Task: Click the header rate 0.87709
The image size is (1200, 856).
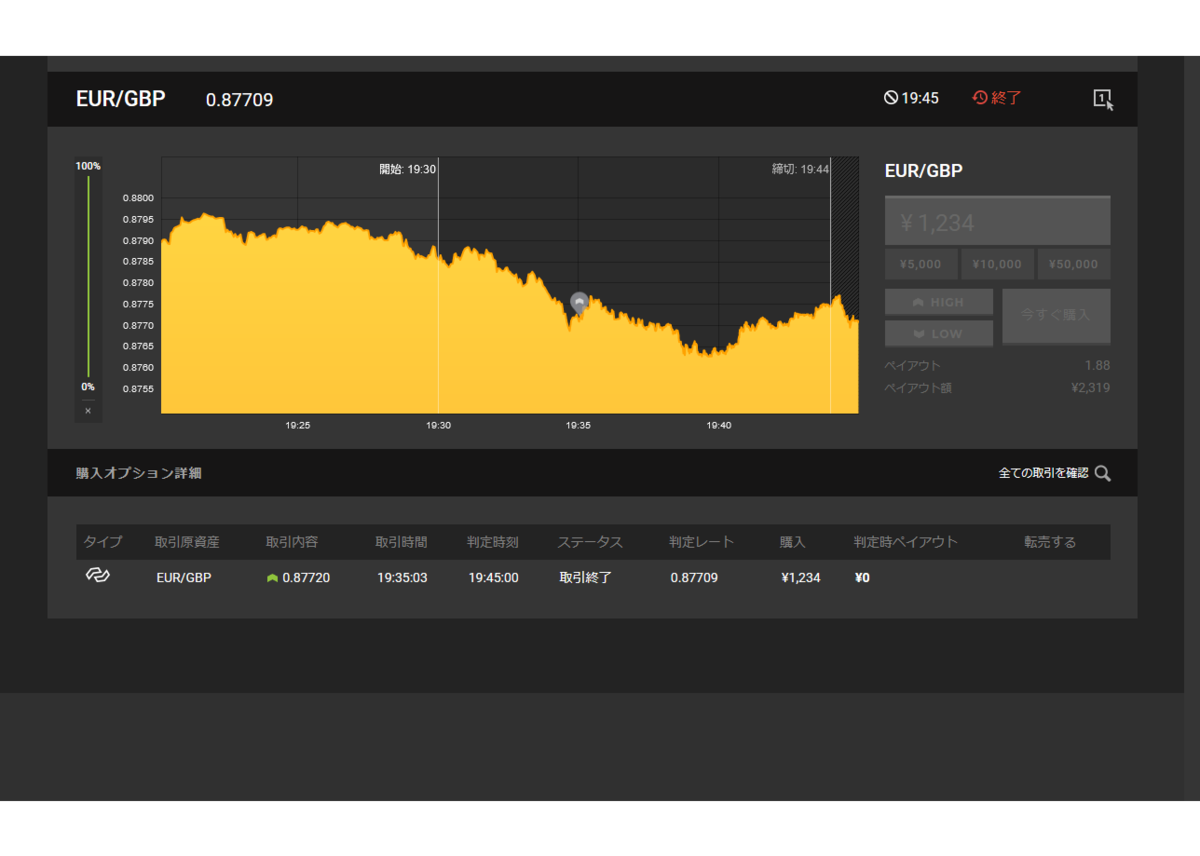Action: point(239,100)
